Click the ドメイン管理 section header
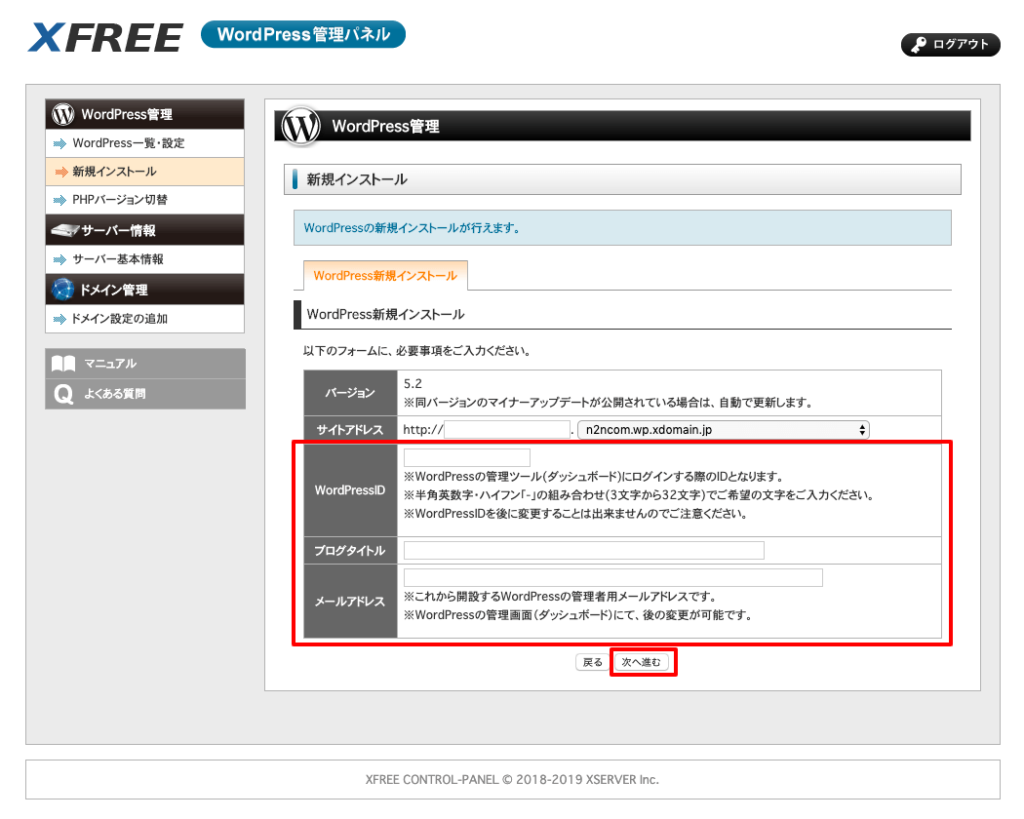Image resolution: width=1024 pixels, height=819 pixels. point(145,289)
